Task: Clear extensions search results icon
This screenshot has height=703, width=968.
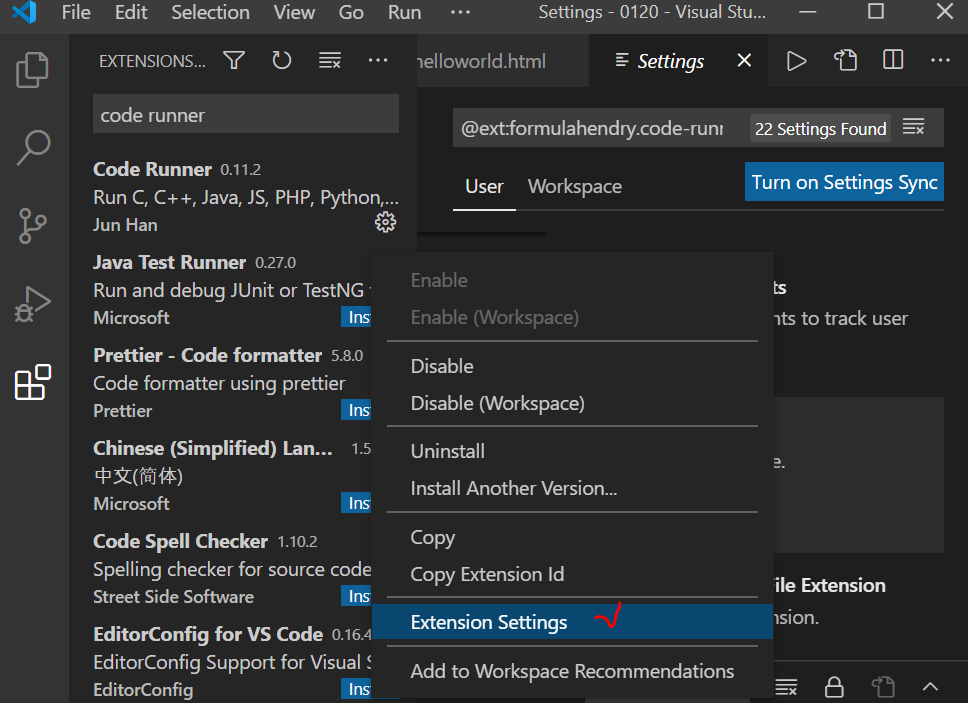Action: click(330, 60)
